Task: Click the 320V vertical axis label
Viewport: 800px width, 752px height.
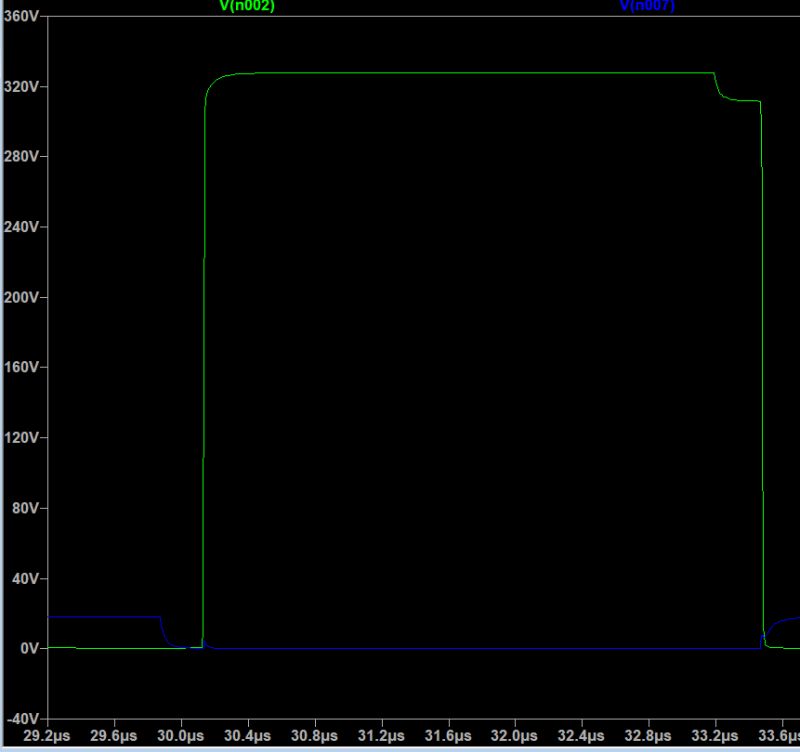Action: 21,87
